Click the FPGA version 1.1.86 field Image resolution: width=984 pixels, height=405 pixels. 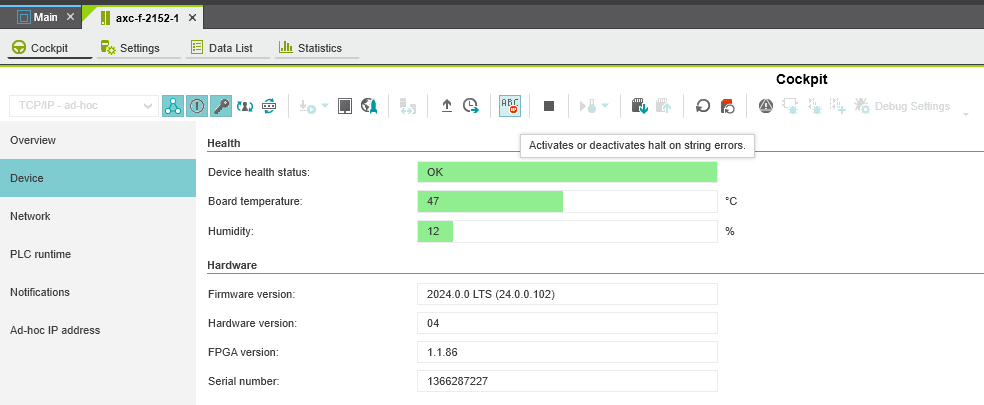[x=567, y=352]
